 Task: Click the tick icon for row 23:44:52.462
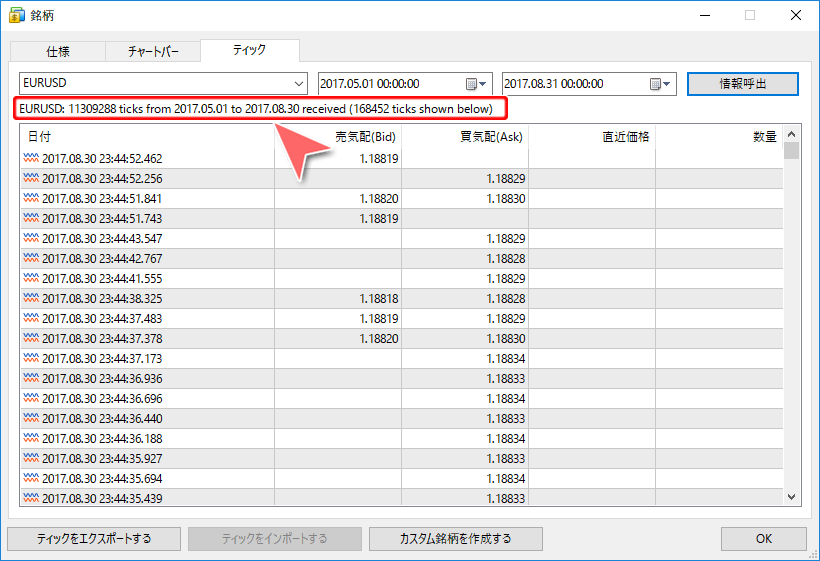coord(31,158)
